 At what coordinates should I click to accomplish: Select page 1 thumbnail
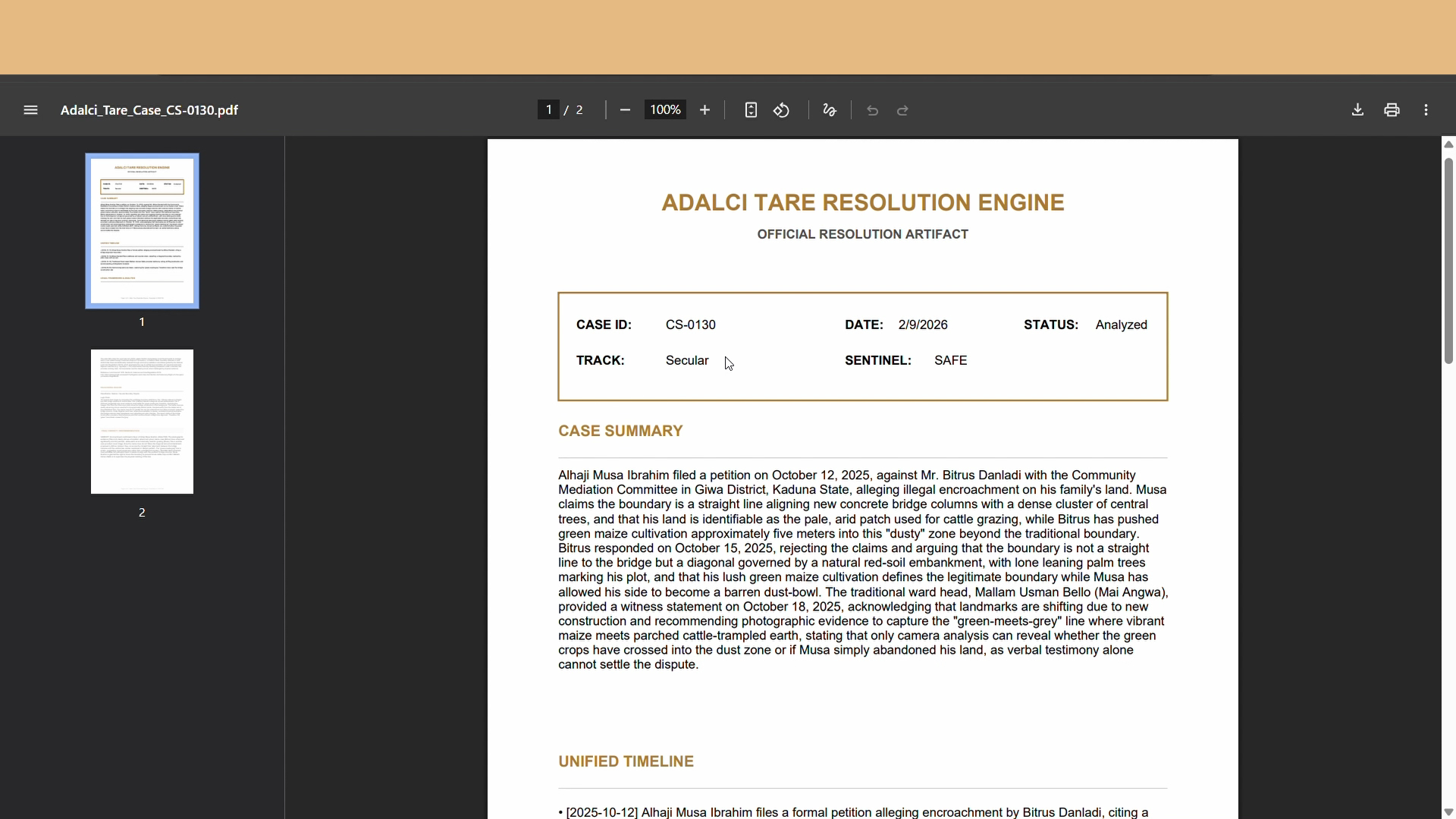click(x=142, y=231)
